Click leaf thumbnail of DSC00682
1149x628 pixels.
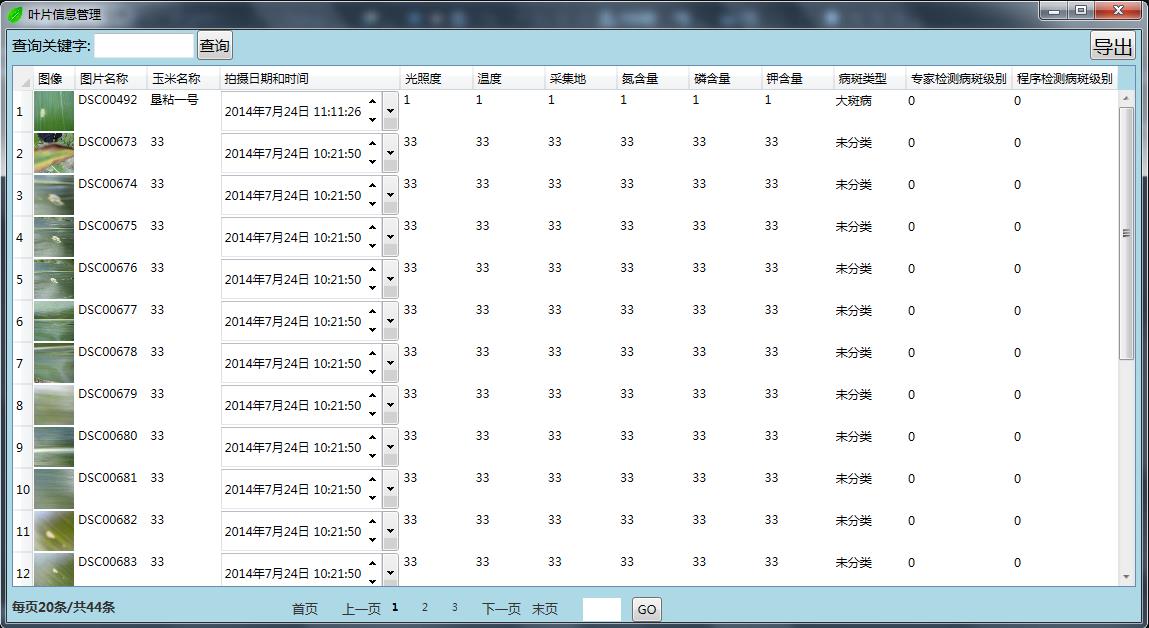click(x=54, y=531)
